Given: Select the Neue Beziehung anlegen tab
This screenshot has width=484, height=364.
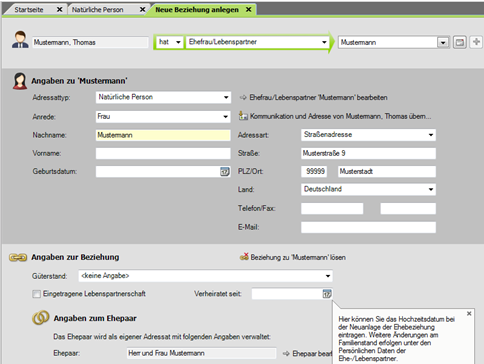Looking at the screenshot, I should [x=197, y=10].
